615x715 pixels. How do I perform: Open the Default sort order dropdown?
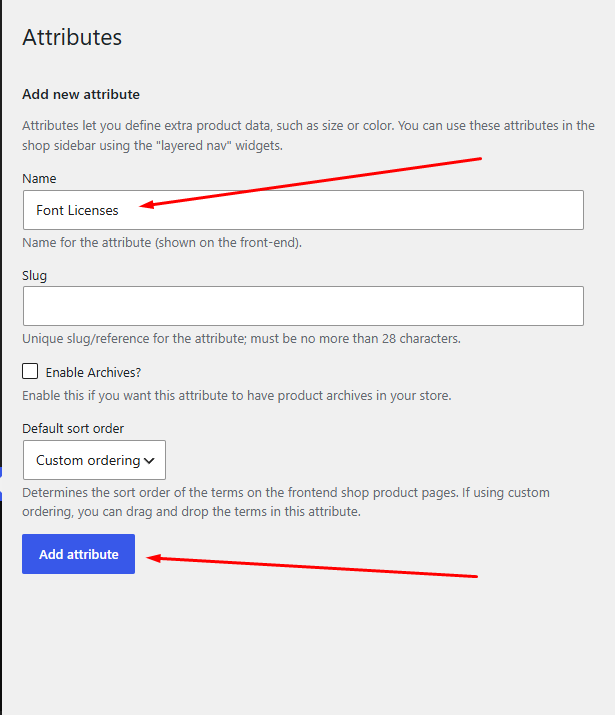pos(94,460)
